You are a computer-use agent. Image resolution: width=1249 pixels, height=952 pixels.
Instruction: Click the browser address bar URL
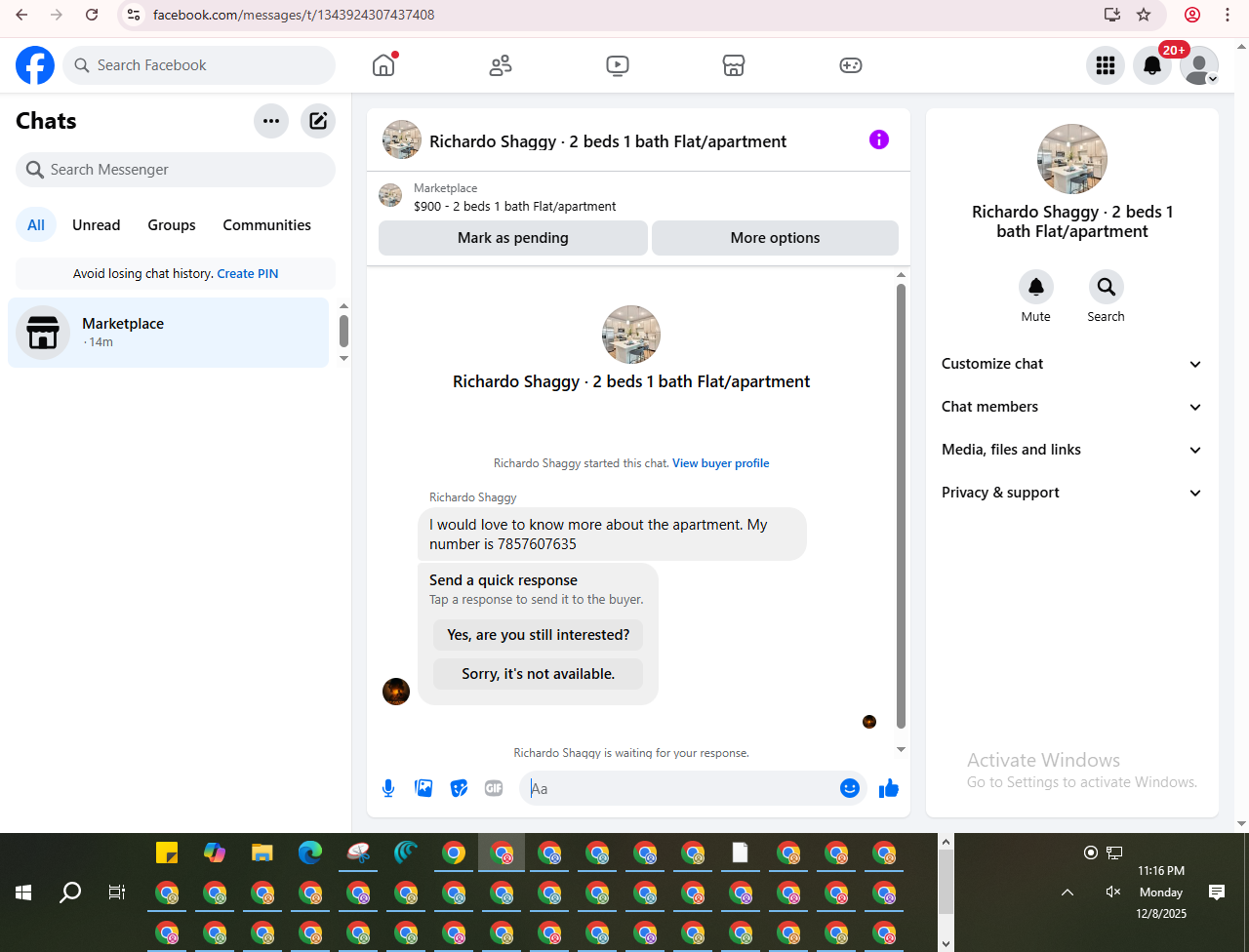coord(294,15)
